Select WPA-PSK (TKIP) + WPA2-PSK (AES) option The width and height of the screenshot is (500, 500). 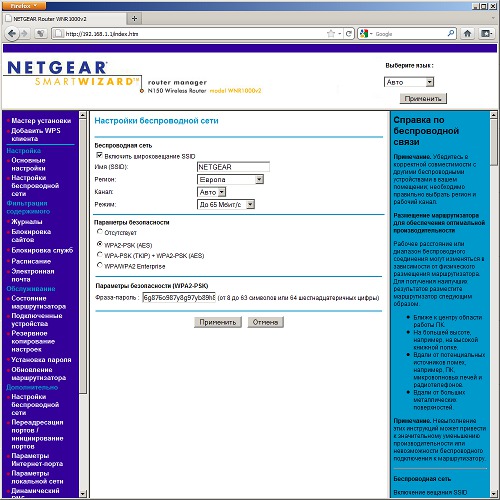click(x=99, y=255)
